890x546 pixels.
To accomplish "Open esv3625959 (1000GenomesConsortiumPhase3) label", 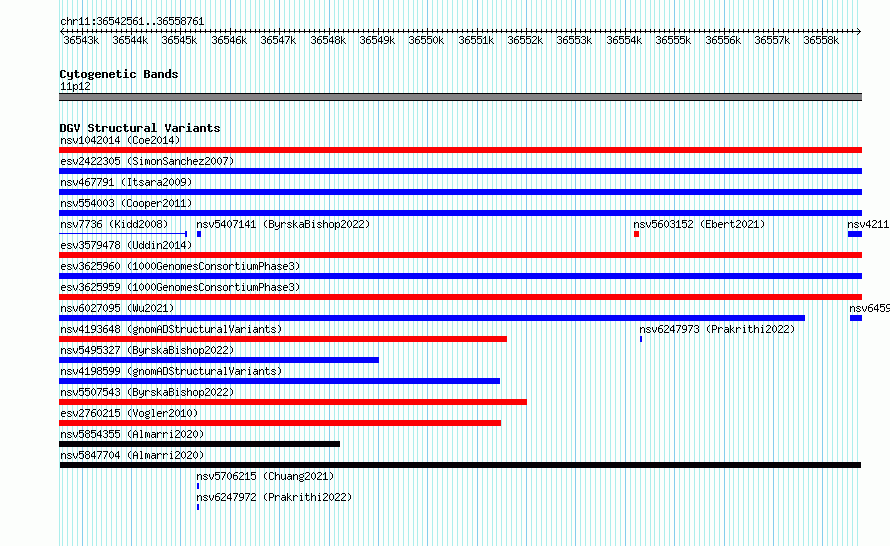I will pyautogui.click(x=180, y=287).
